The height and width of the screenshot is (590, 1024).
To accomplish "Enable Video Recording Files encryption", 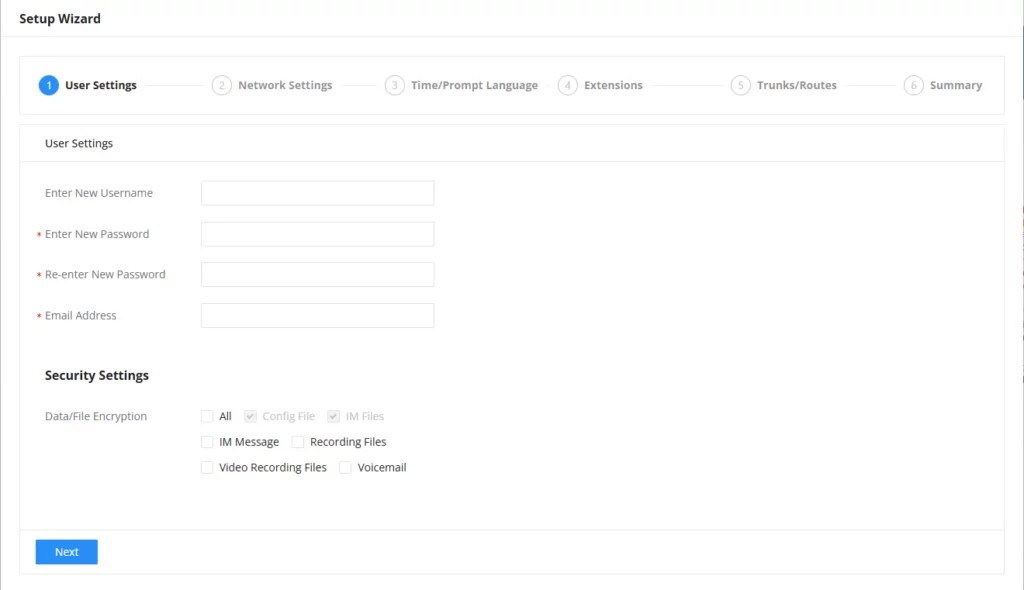I will click(x=207, y=467).
